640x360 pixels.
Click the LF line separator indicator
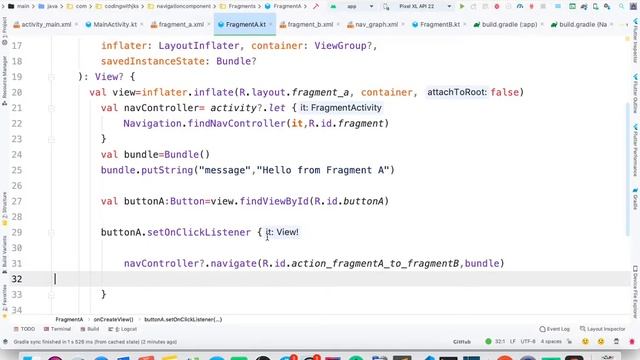coord(513,341)
